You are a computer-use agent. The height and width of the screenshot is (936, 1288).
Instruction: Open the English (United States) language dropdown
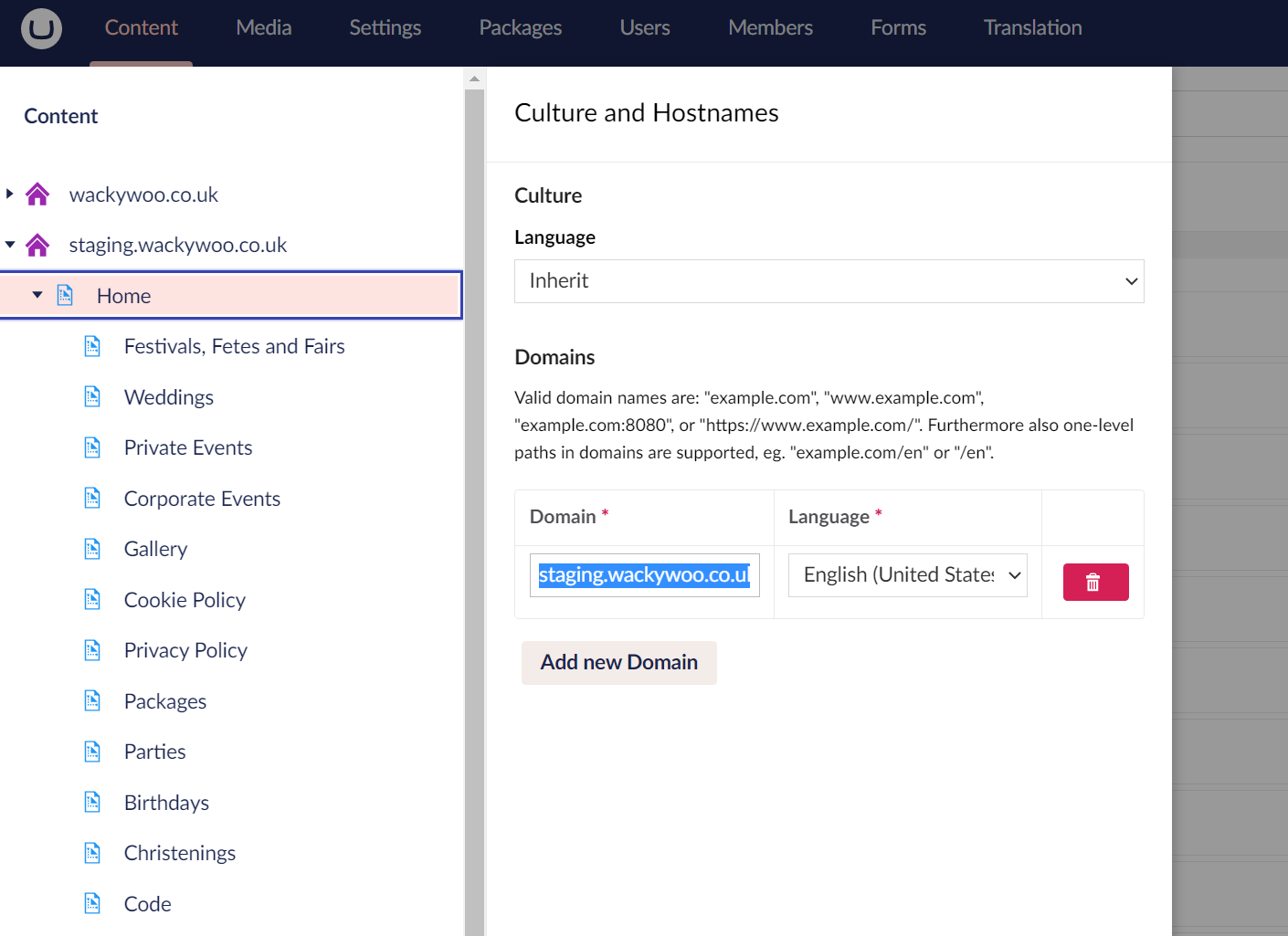(907, 575)
